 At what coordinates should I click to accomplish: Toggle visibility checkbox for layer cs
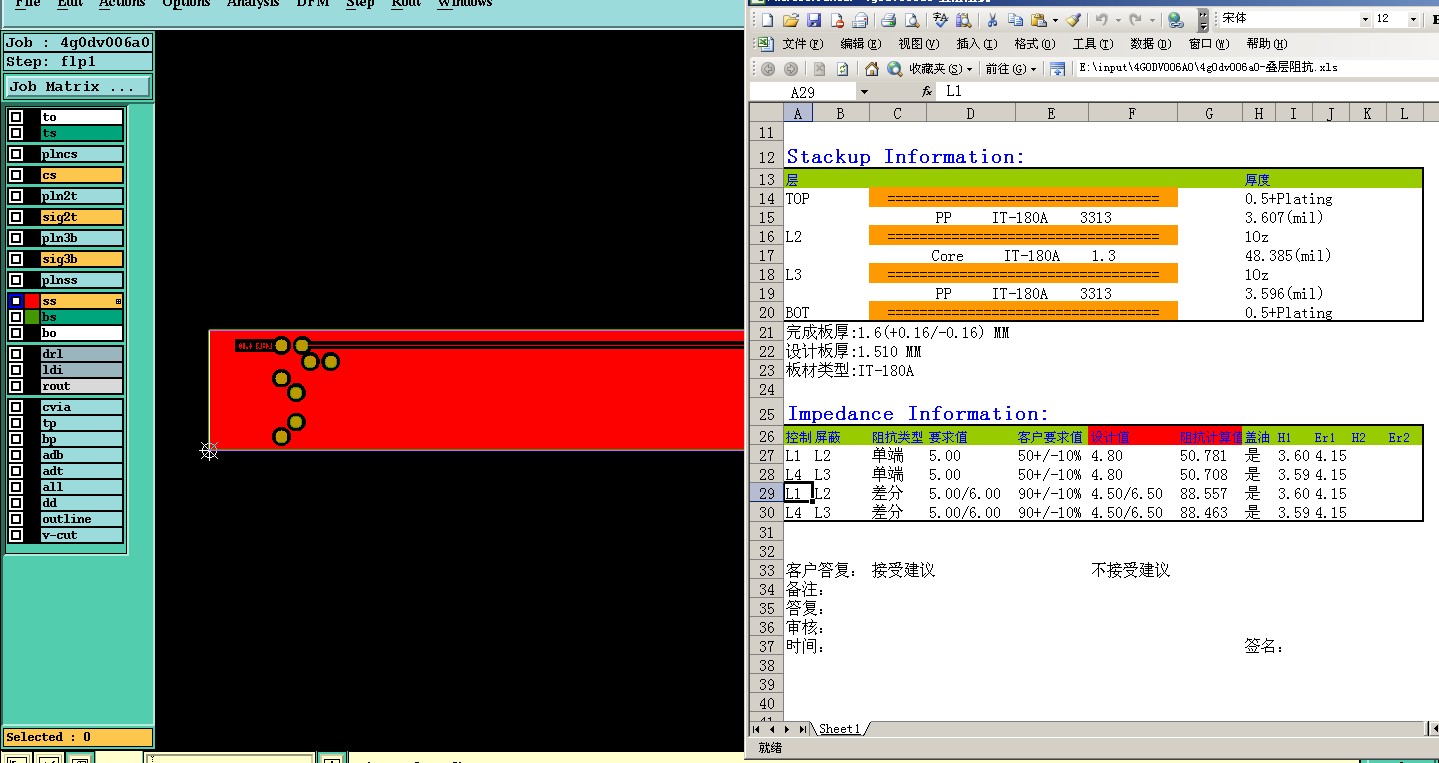point(16,175)
